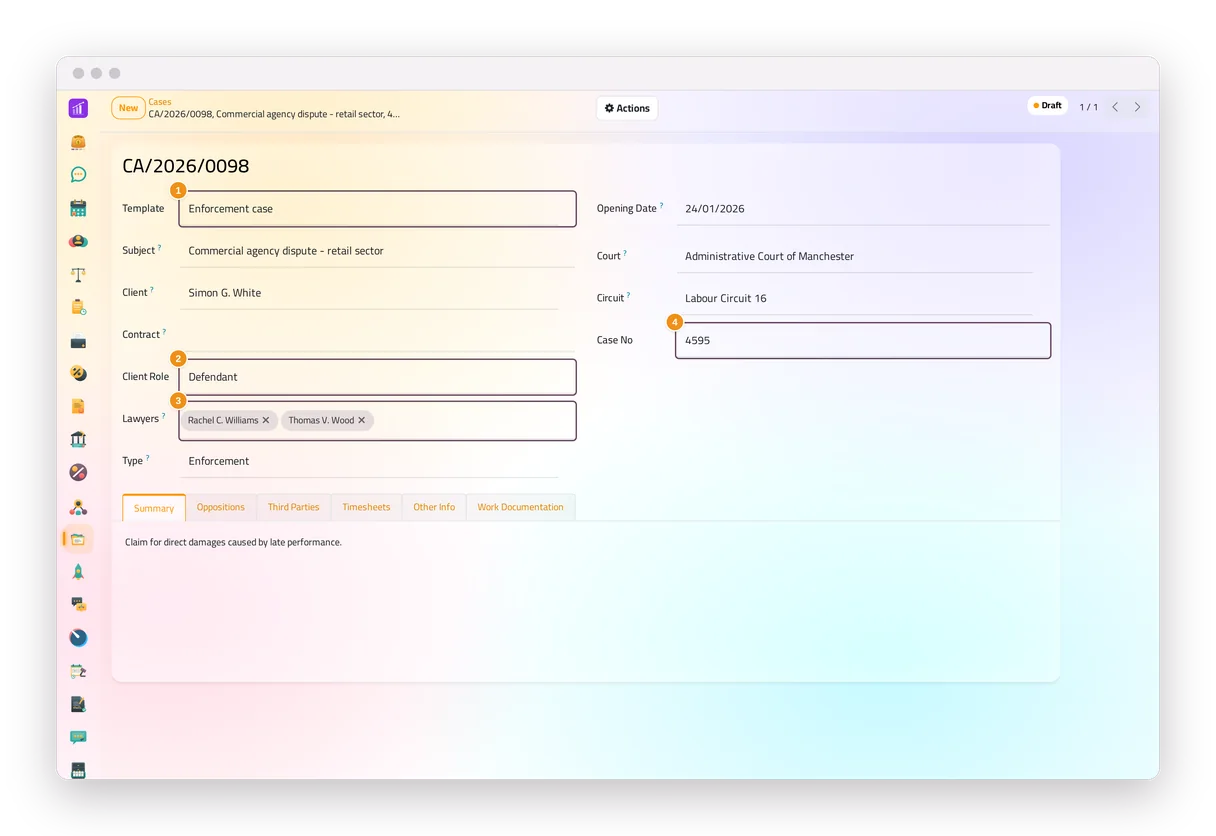Image resolution: width=1216 pixels, height=836 pixels.
Task: Click the breadcrumb record title text
Action: click(x=274, y=114)
